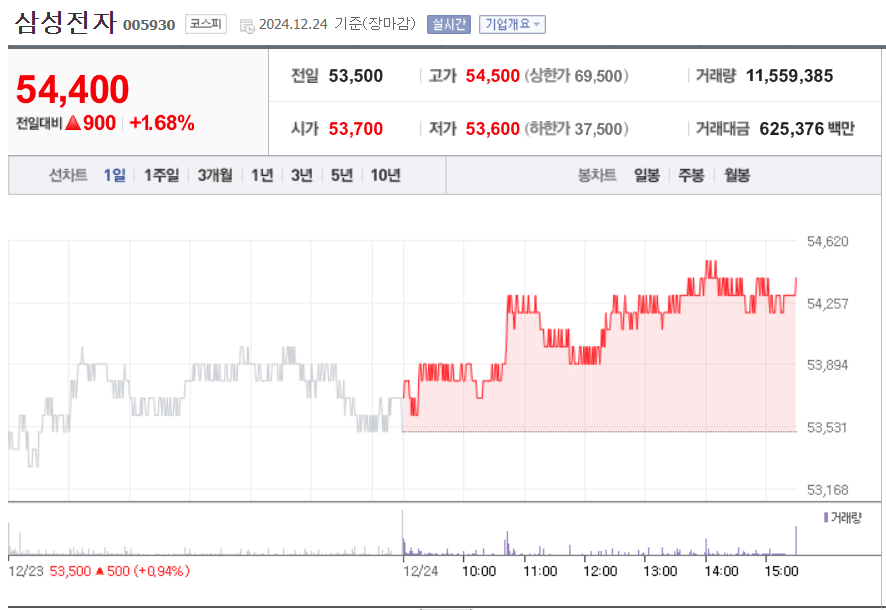Click the purple 거래량 legend marker
This screenshot has width=886, height=610.
826,517
